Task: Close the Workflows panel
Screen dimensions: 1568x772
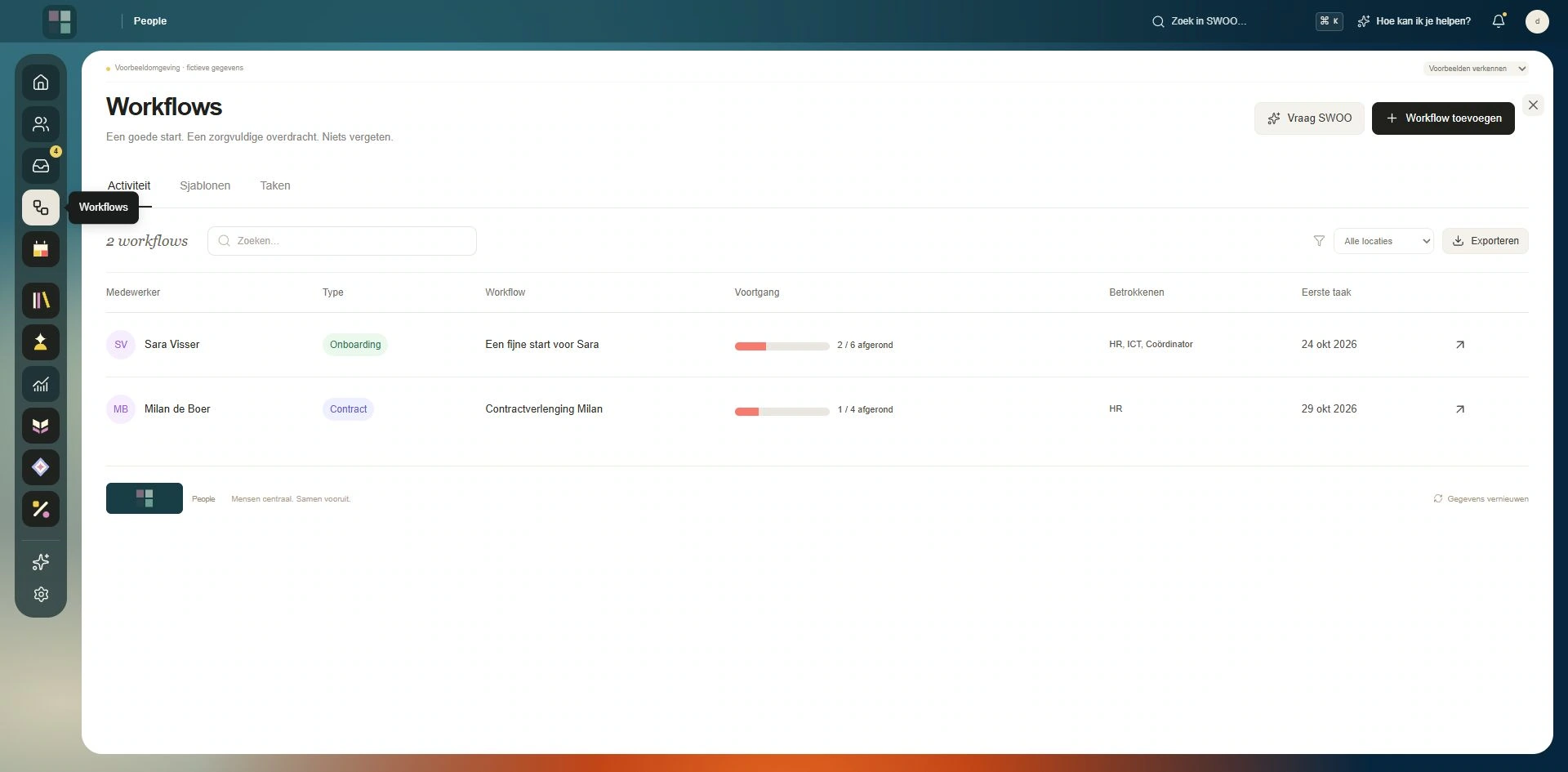Action: click(1533, 105)
